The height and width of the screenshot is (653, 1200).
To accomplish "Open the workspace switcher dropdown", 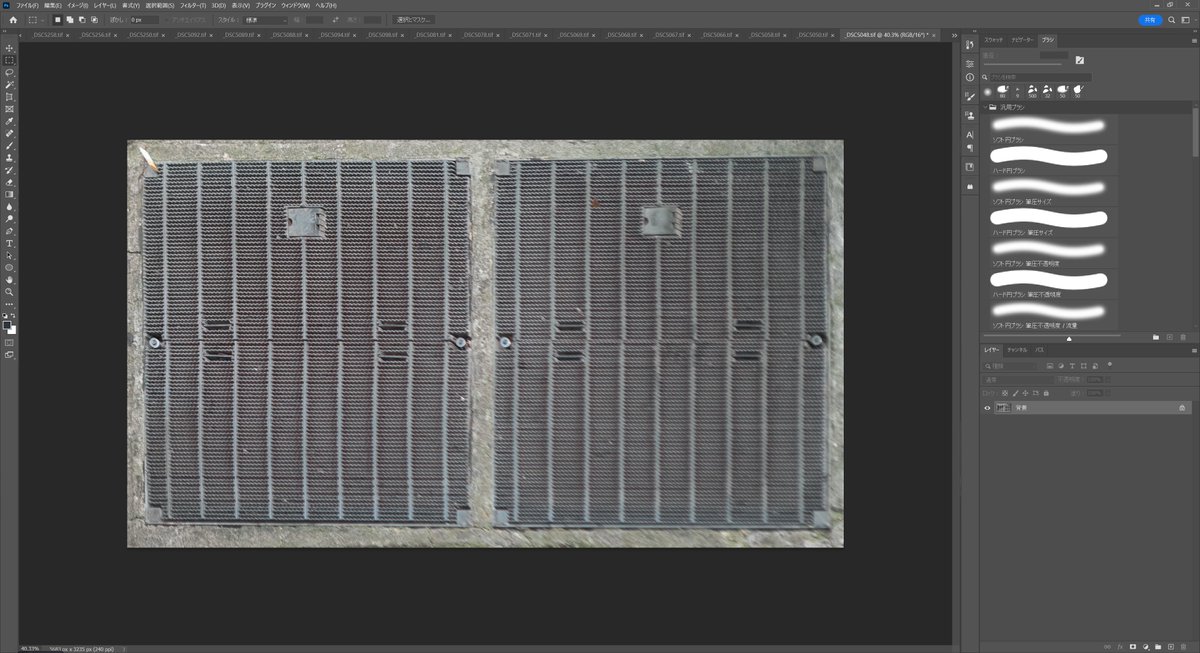I will click(x=1186, y=19).
